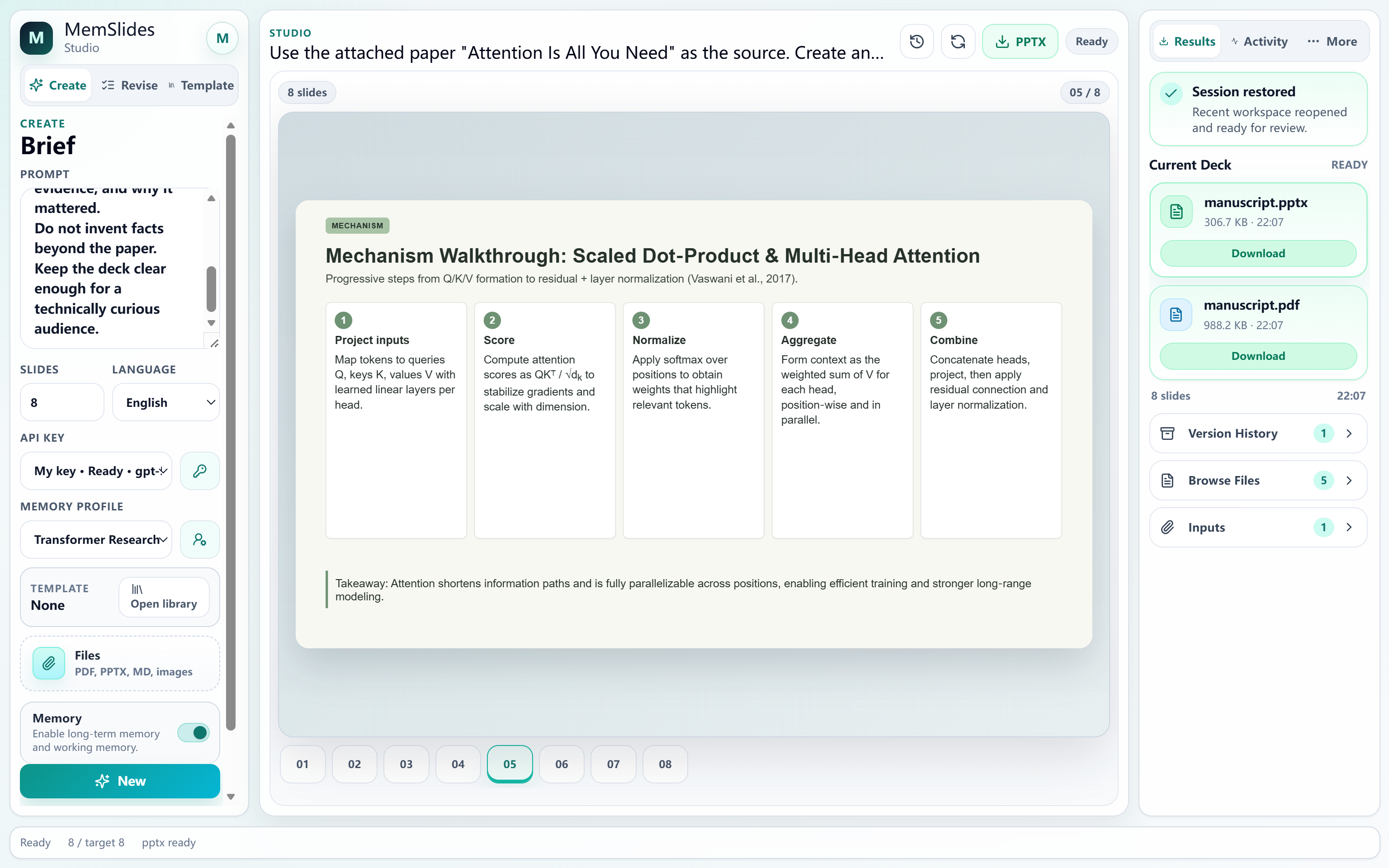The height and width of the screenshot is (868, 1389).
Task: Expand the Version History row chevron
Action: click(x=1349, y=434)
